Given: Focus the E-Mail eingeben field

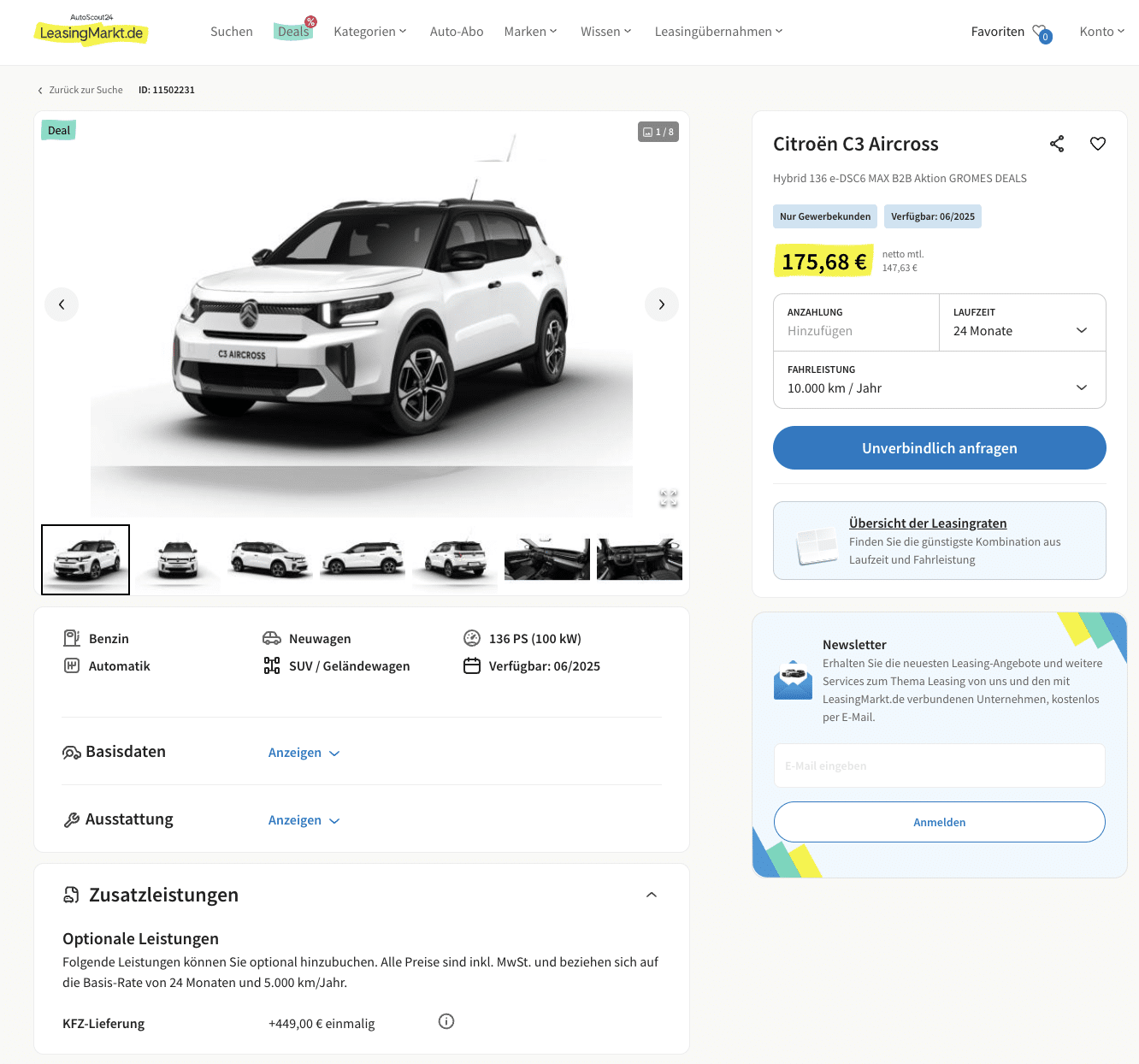Looking at the screenshot, I should pyautogui.click(x=940, y=765).
